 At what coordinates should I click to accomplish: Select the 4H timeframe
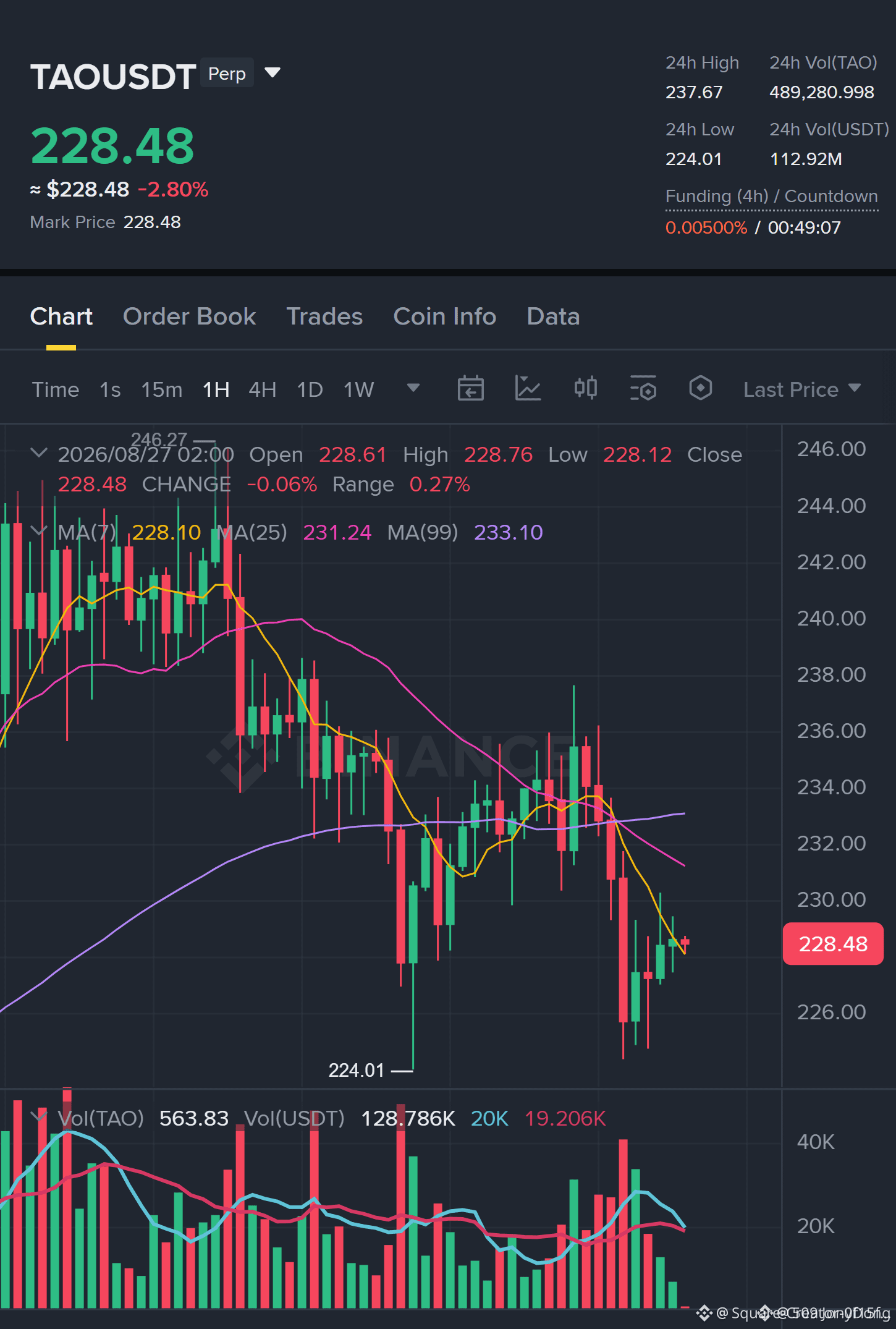point(262,389)
